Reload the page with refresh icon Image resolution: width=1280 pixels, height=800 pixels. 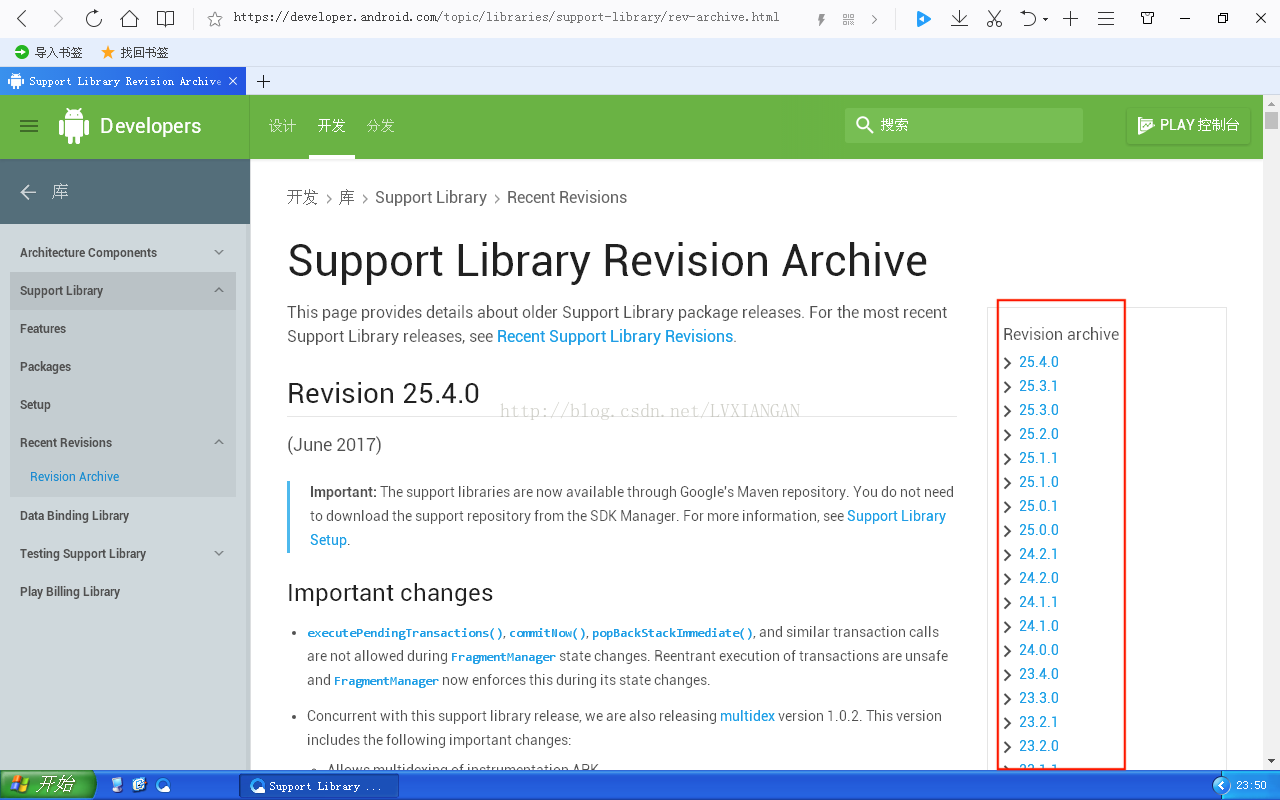(x=93, y=18)
